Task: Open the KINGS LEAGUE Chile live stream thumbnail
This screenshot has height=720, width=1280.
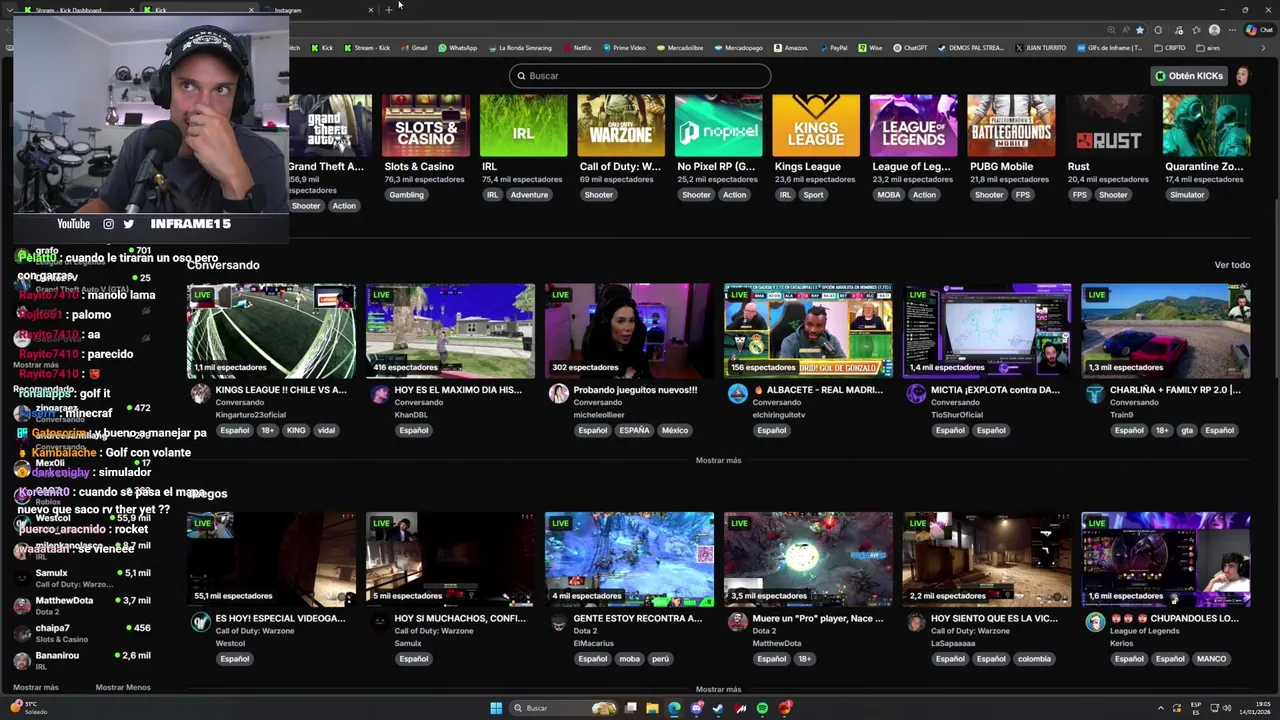Action: click(271, 331)
